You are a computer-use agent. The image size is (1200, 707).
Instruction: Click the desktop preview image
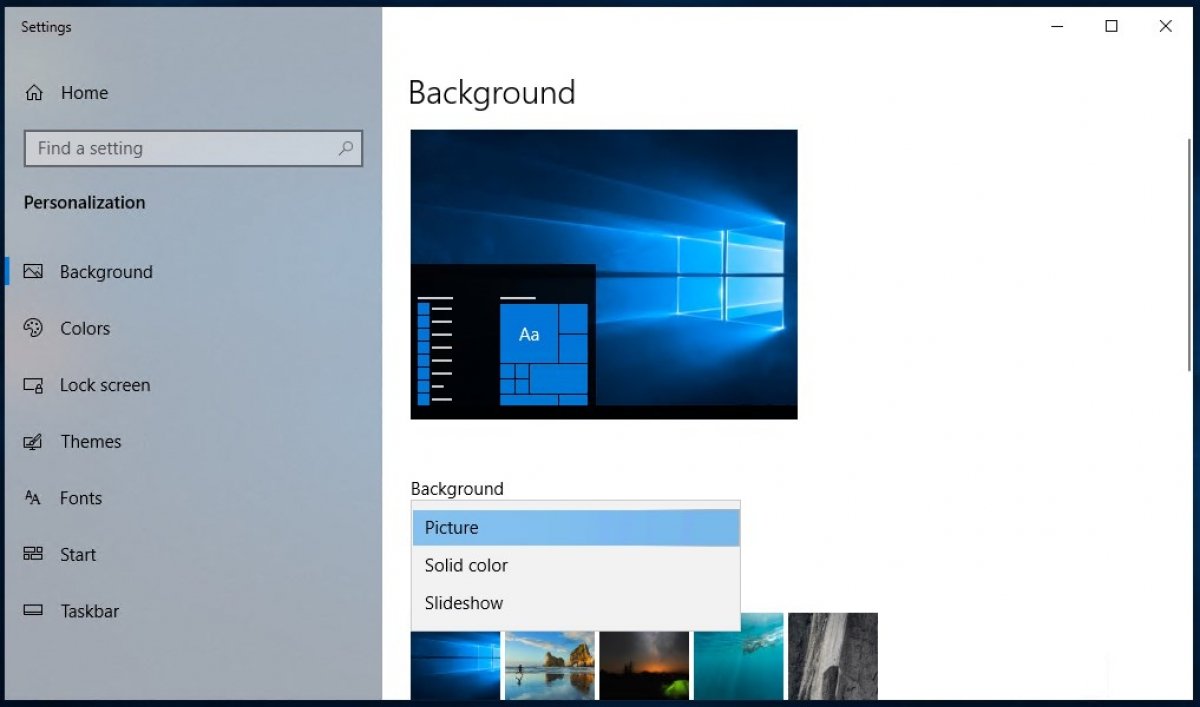point(604,273)
